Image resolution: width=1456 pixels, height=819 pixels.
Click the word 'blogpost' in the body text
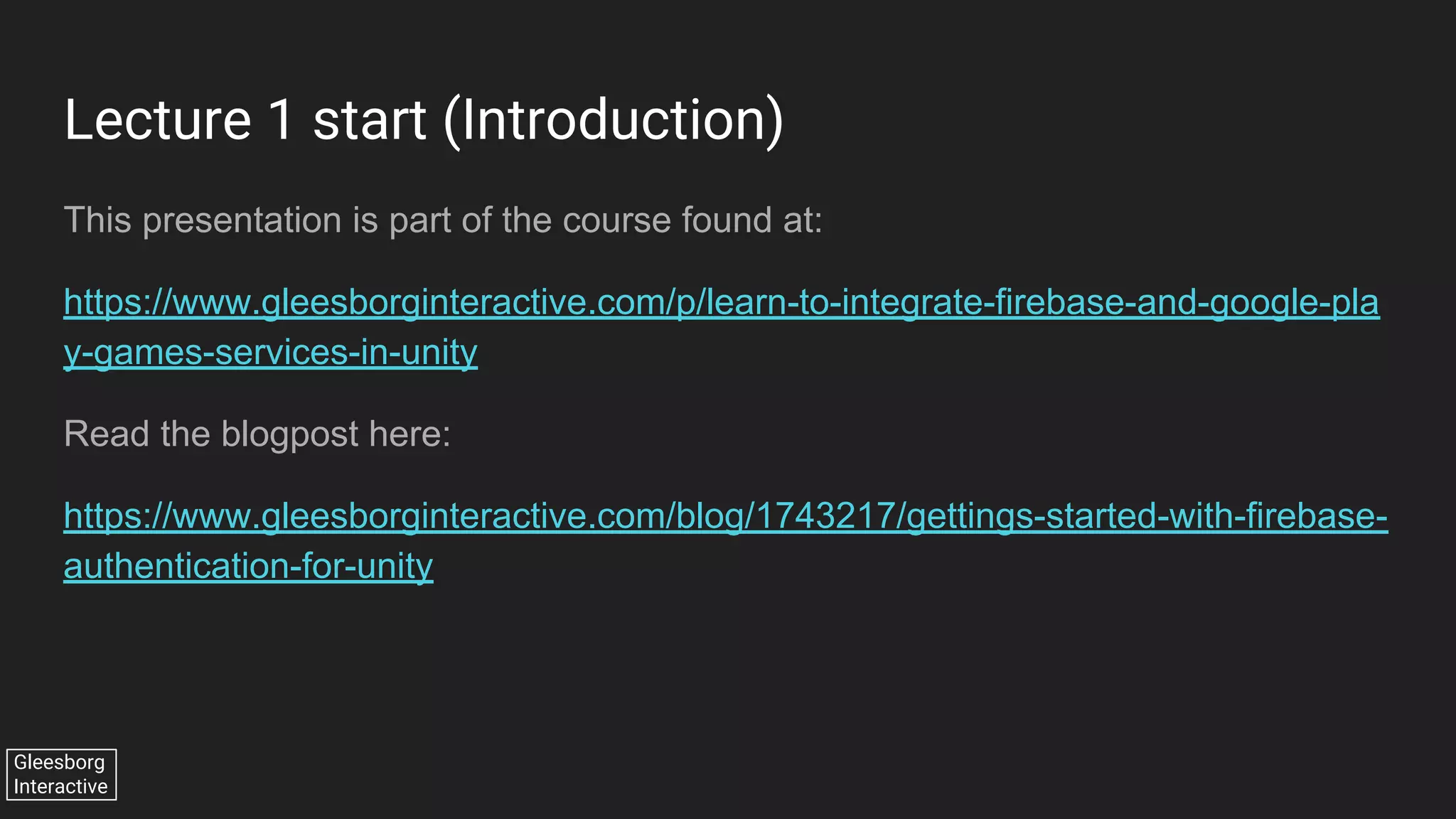[290, 434]
